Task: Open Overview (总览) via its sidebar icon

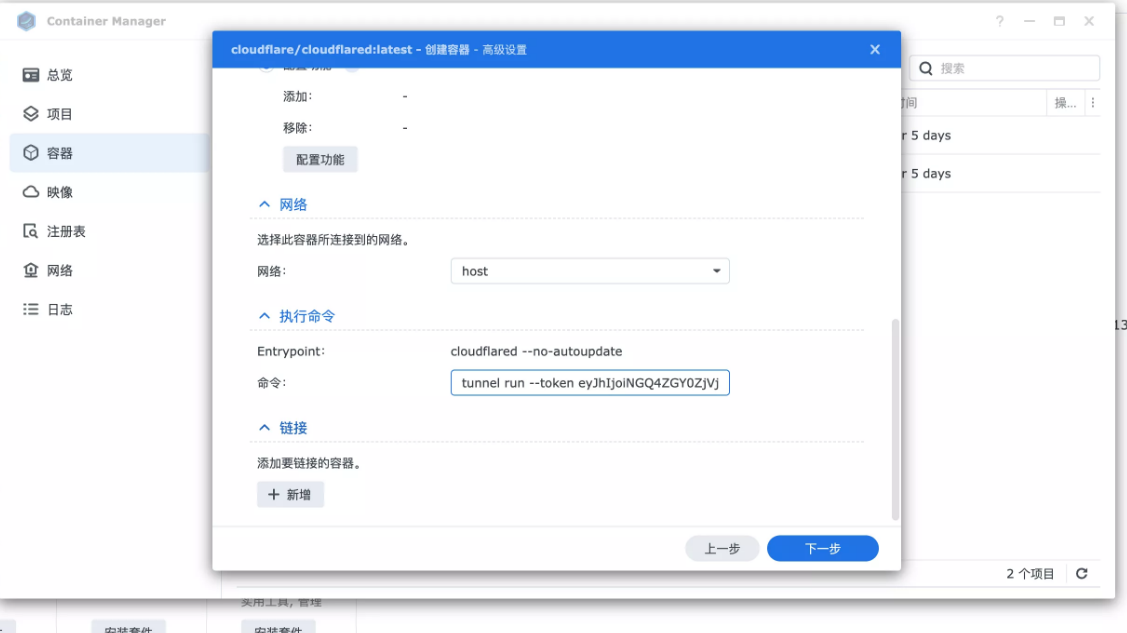Action: point(27,74)
